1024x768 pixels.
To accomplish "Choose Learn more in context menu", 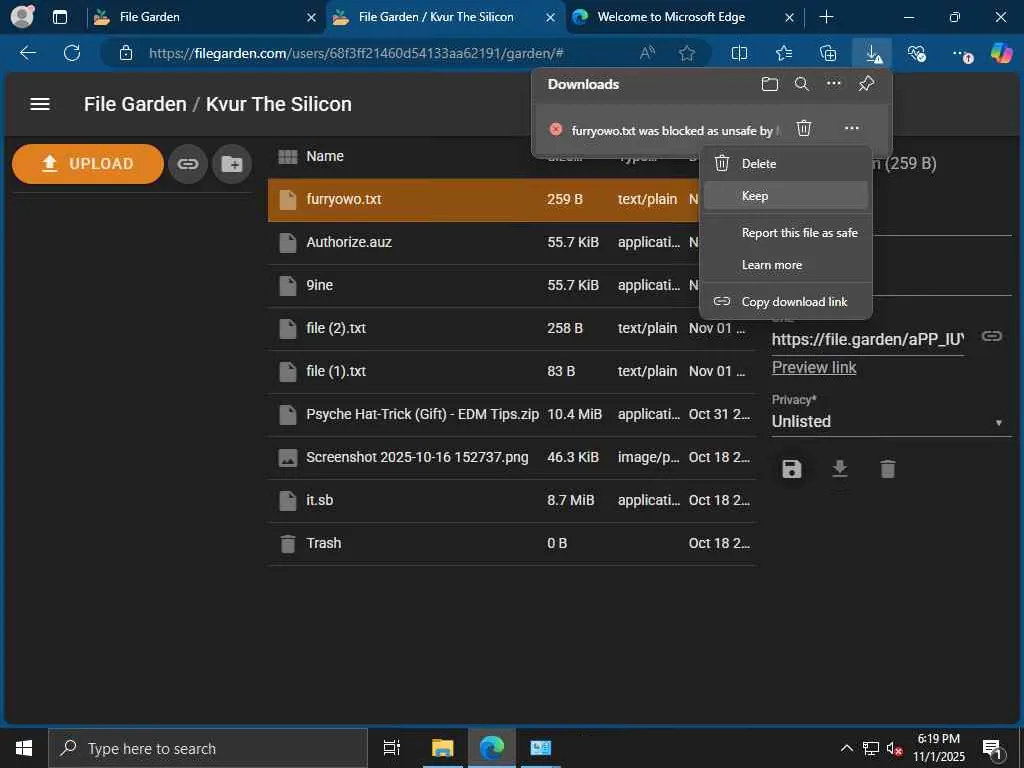I will 786,264.
